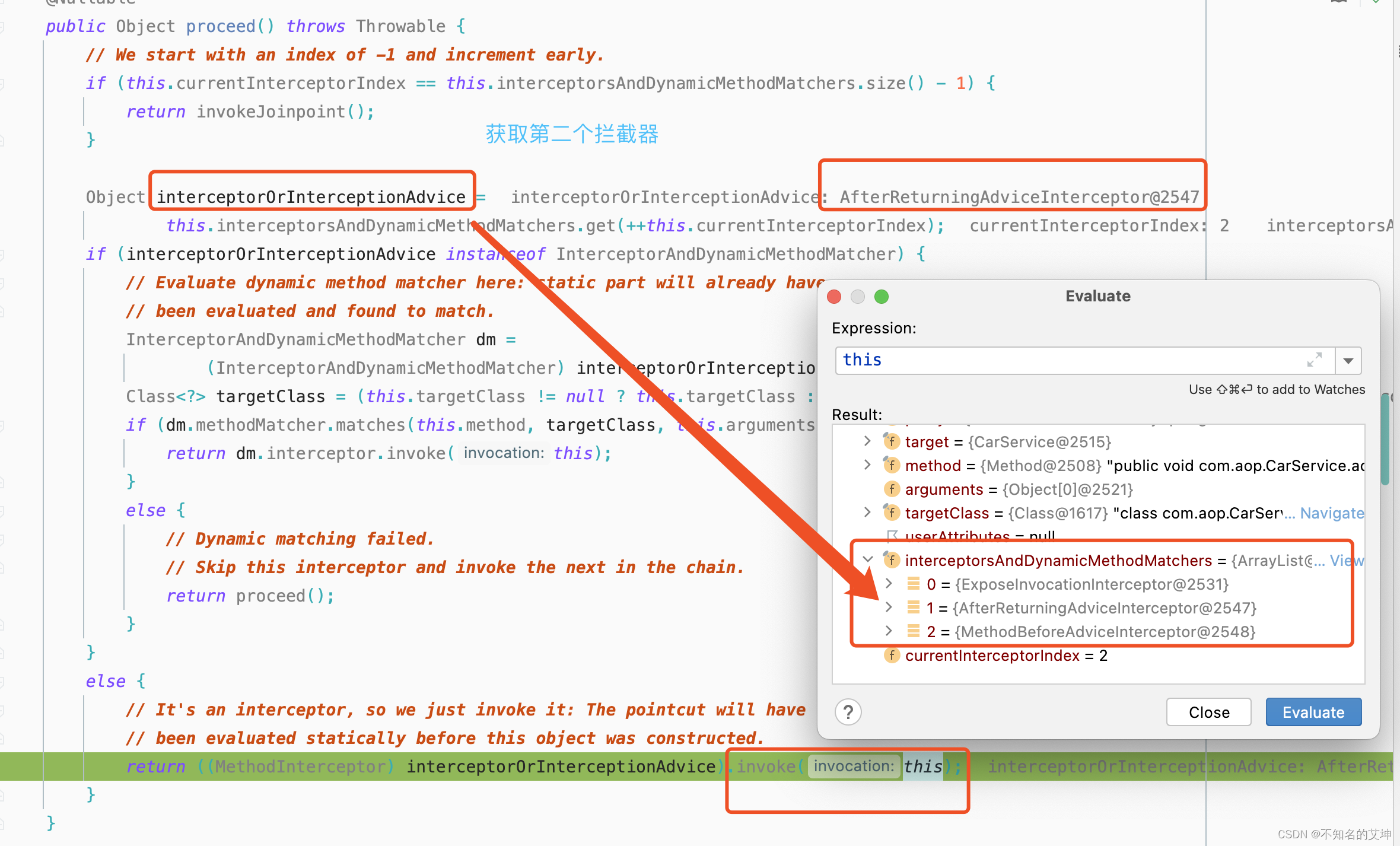Click the 'interceptorOrInterceptionAdvice' variable declaration
The height and width of the screenshot is (846, 1400).
311,197
